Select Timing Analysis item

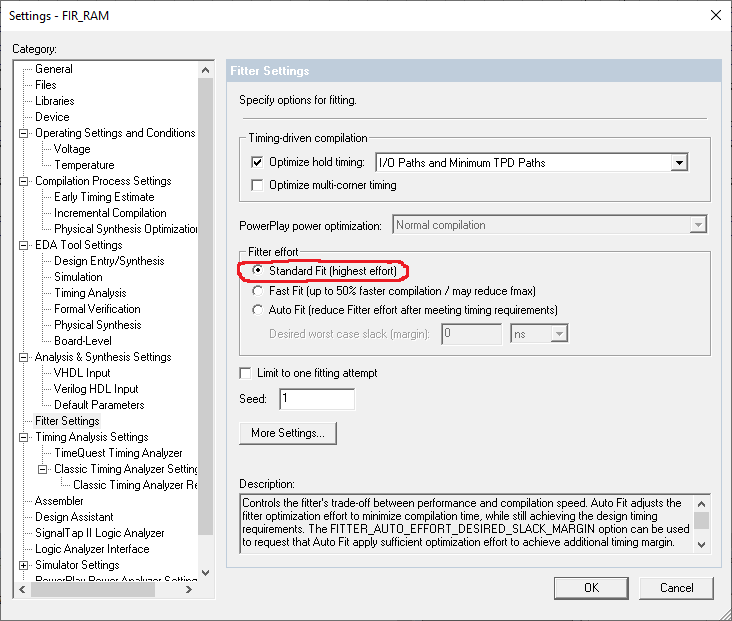click(90, 293)
